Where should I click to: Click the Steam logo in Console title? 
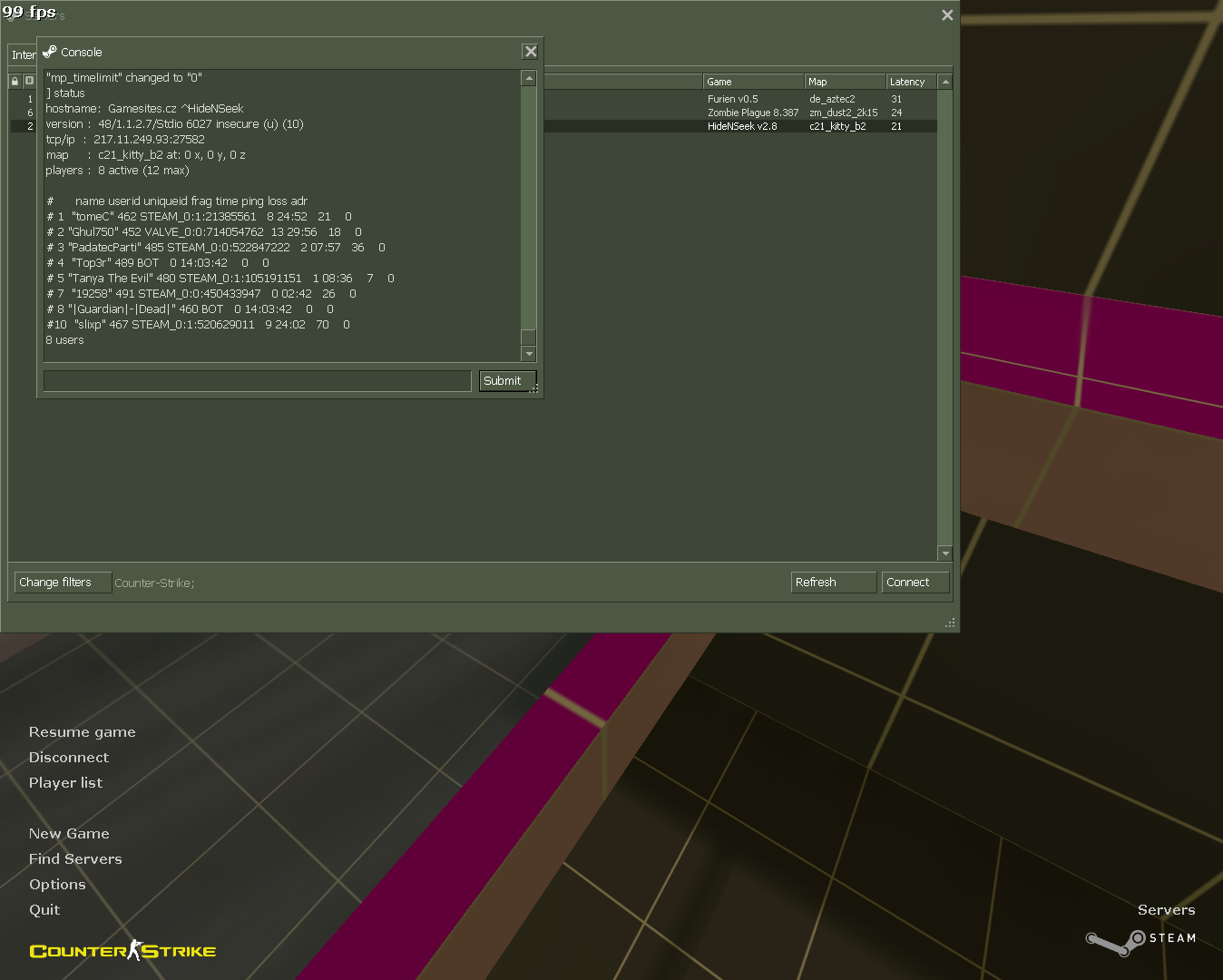tap(50, 52)
